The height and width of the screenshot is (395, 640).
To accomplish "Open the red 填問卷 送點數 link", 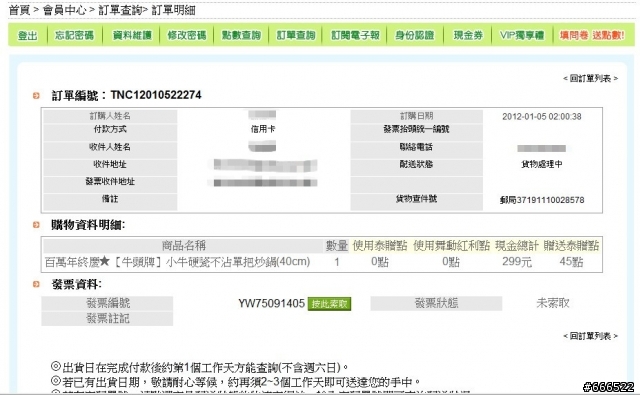I will coord(592,36).
